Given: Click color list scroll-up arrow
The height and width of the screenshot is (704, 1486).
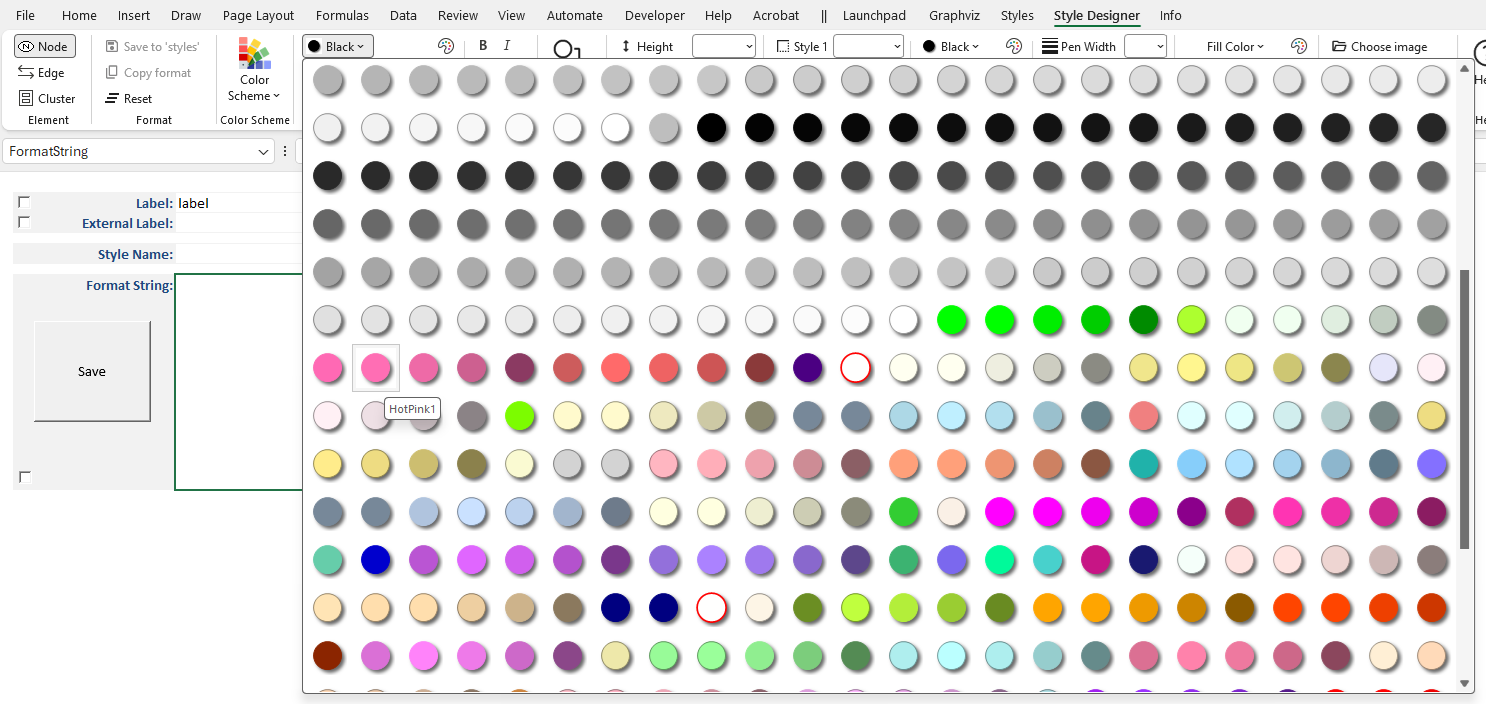Looking at the screenshot, I should (1465, 68).
